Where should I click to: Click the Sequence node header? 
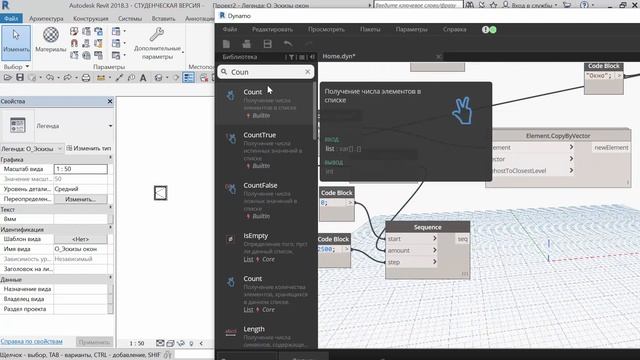click(427, 227)
